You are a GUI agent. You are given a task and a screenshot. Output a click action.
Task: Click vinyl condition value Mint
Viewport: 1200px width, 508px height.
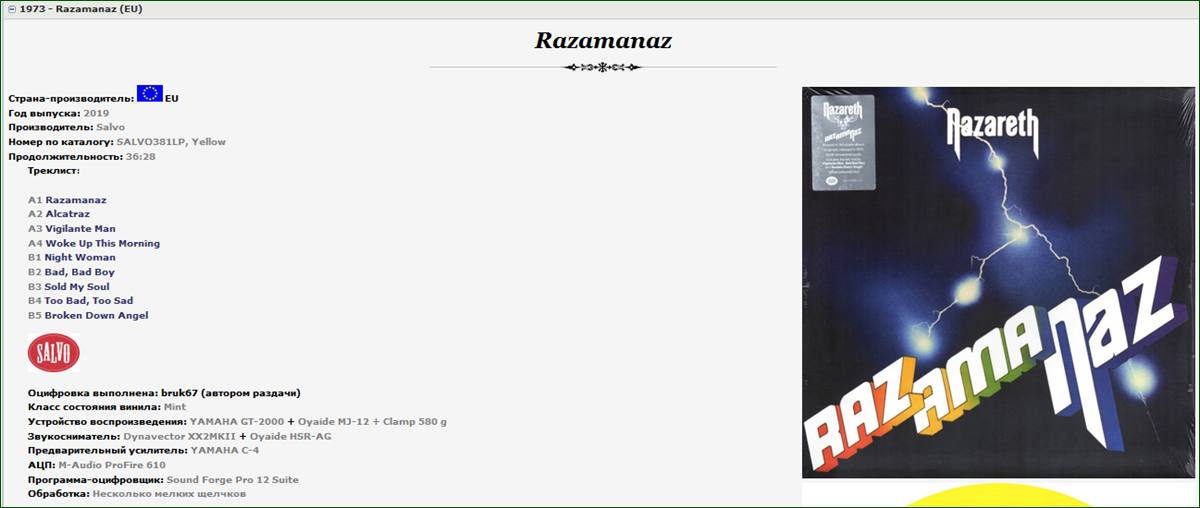click(174, 407)
